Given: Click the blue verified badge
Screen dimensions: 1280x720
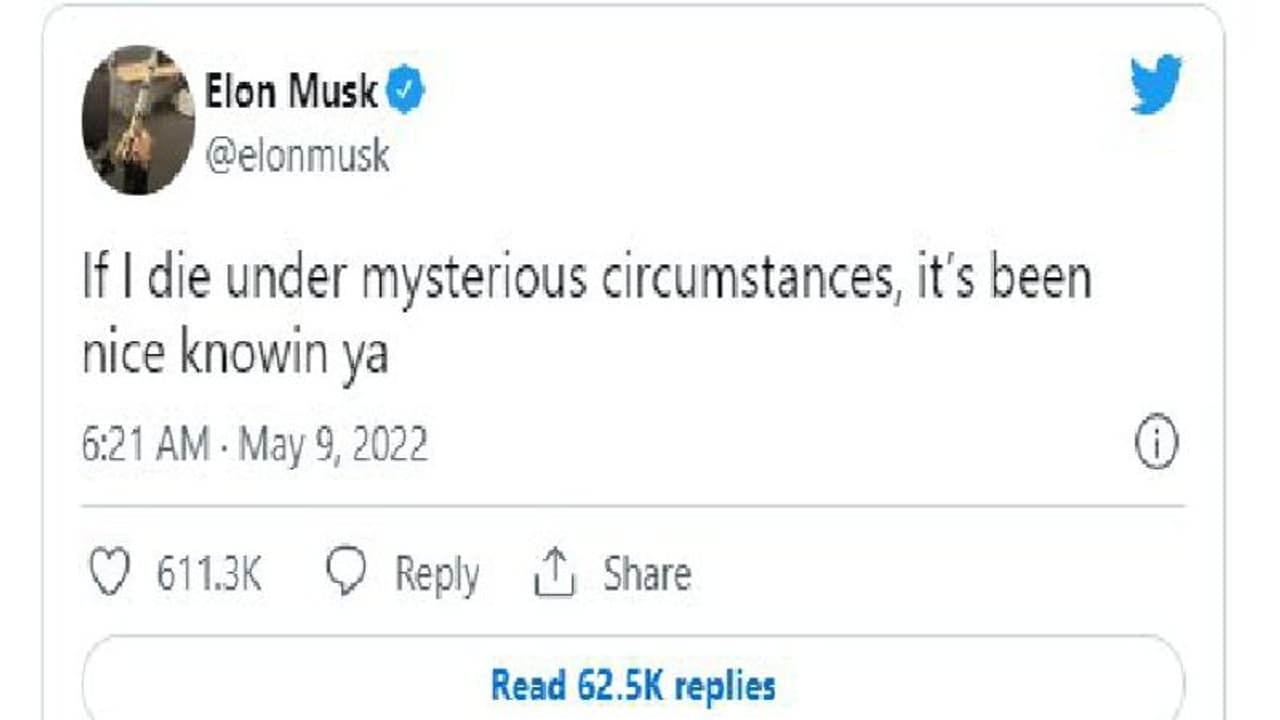Looking at the screenshot, I should 406,93.
